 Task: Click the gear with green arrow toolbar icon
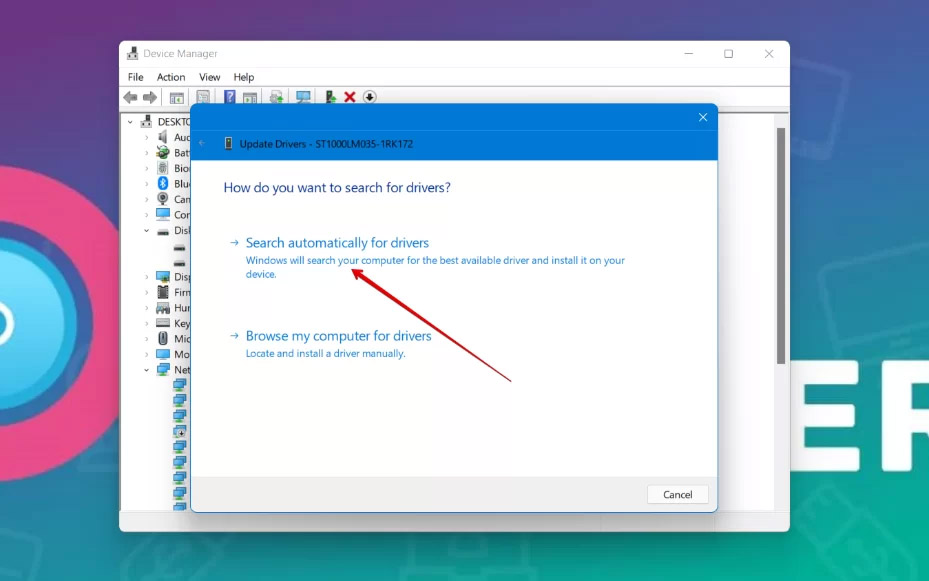pos(276,97)
